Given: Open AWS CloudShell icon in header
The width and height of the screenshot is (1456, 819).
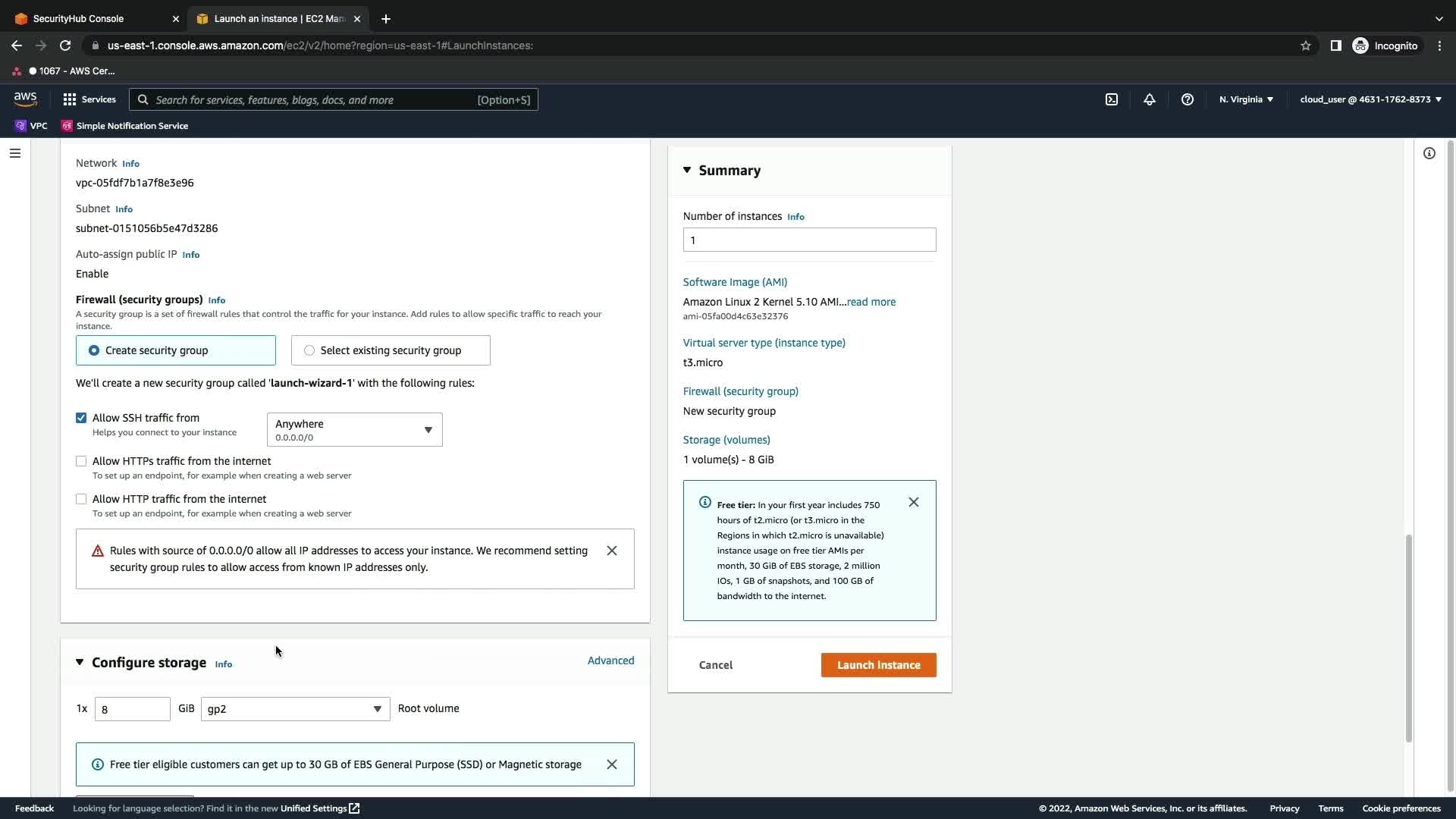Looking at the screenshot, I should point(1112,99).
